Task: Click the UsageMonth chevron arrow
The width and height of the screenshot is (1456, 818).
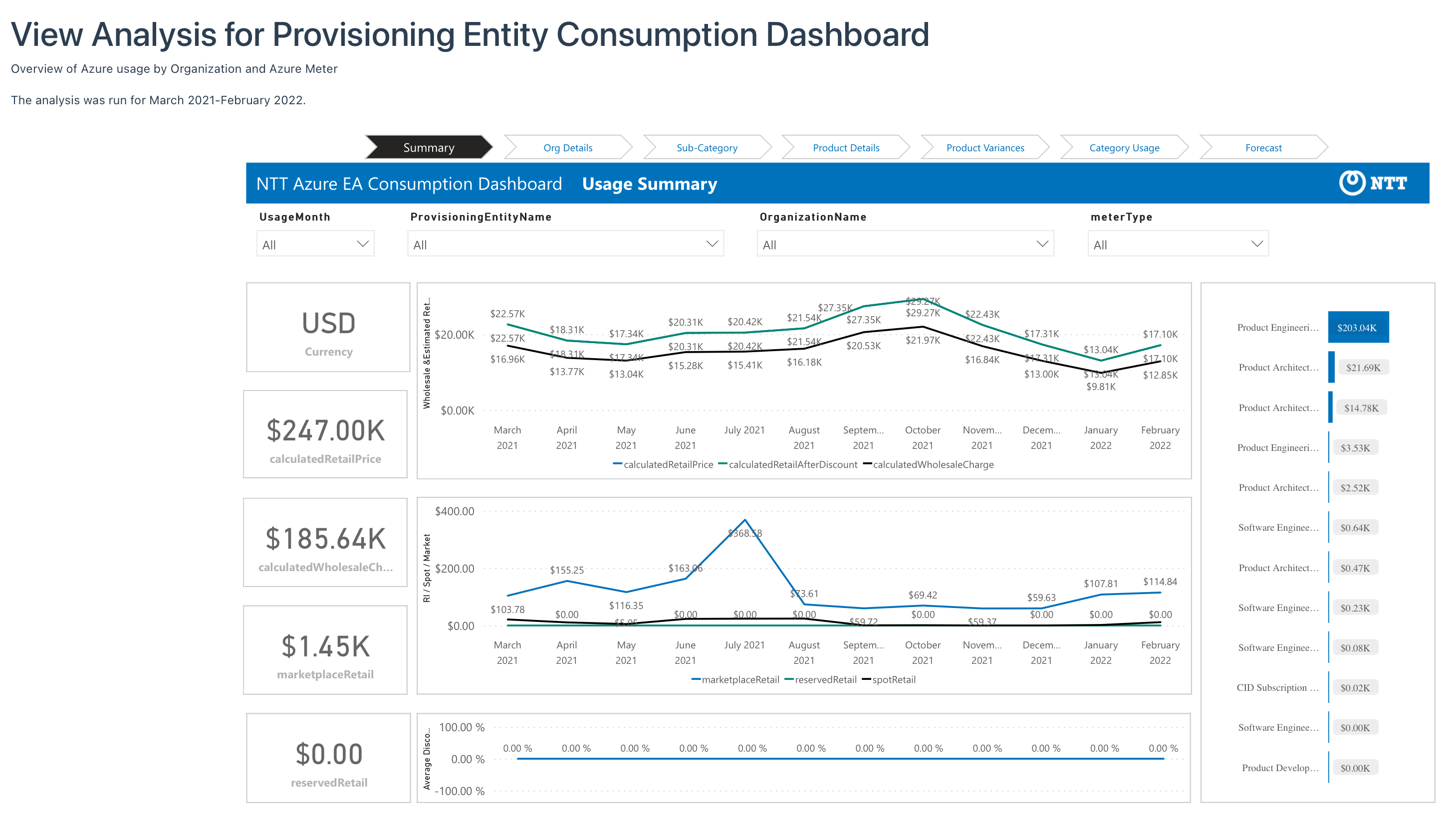Action: point(363,244)
